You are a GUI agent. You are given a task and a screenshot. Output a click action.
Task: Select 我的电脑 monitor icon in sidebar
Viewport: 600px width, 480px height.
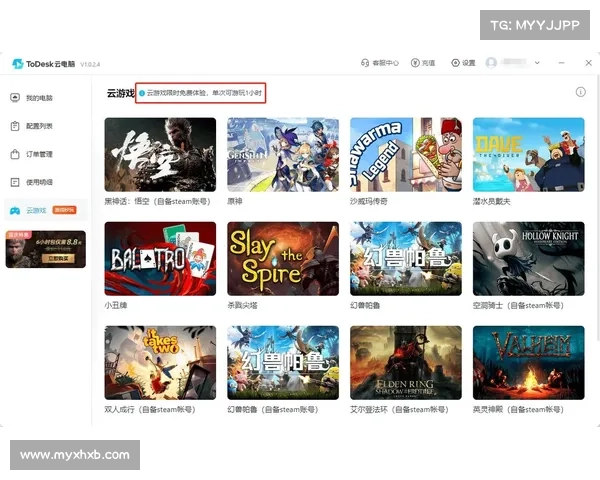(x=15, y=98)
